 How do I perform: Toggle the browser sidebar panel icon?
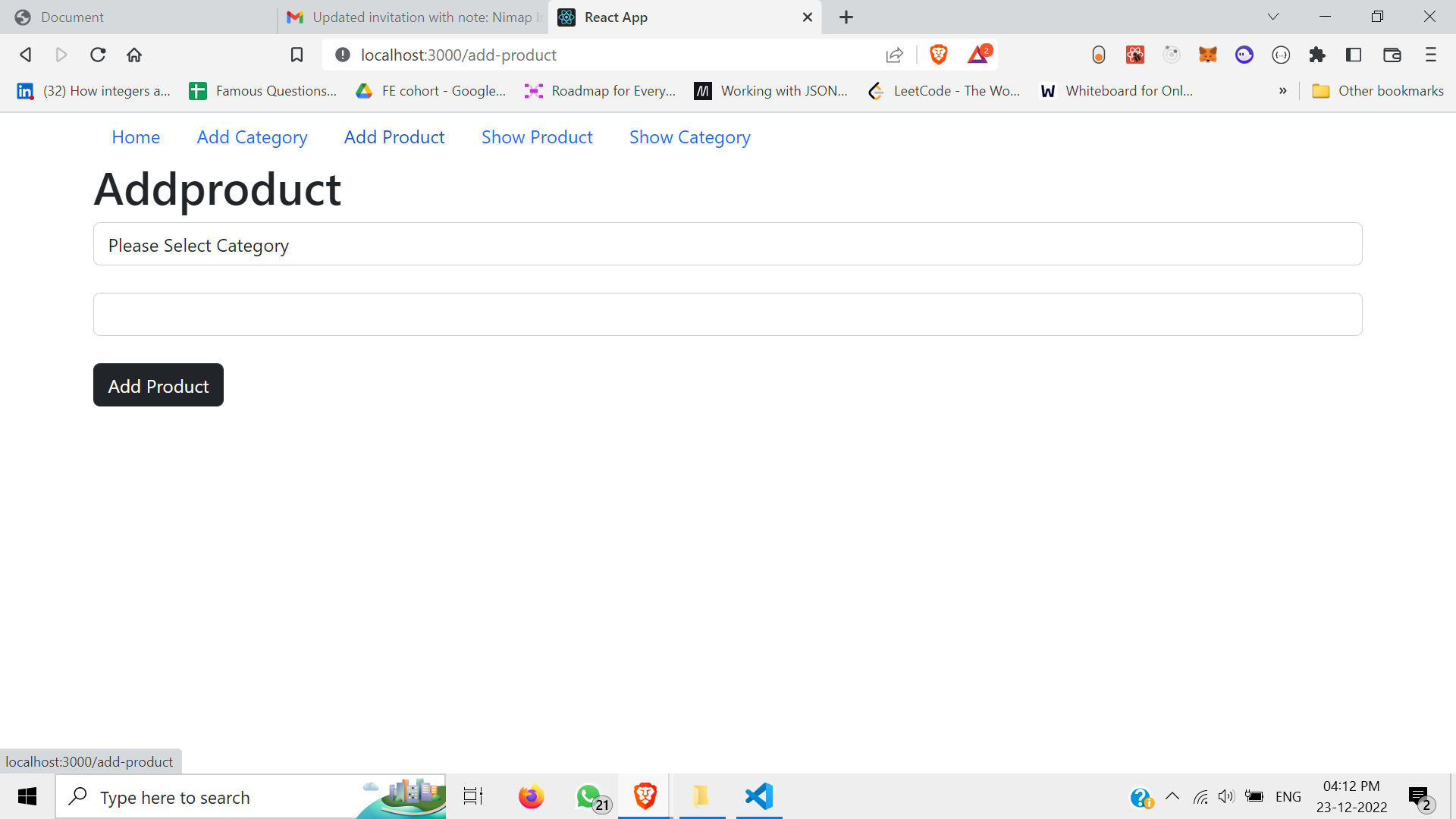click(x=1355, y=55)
